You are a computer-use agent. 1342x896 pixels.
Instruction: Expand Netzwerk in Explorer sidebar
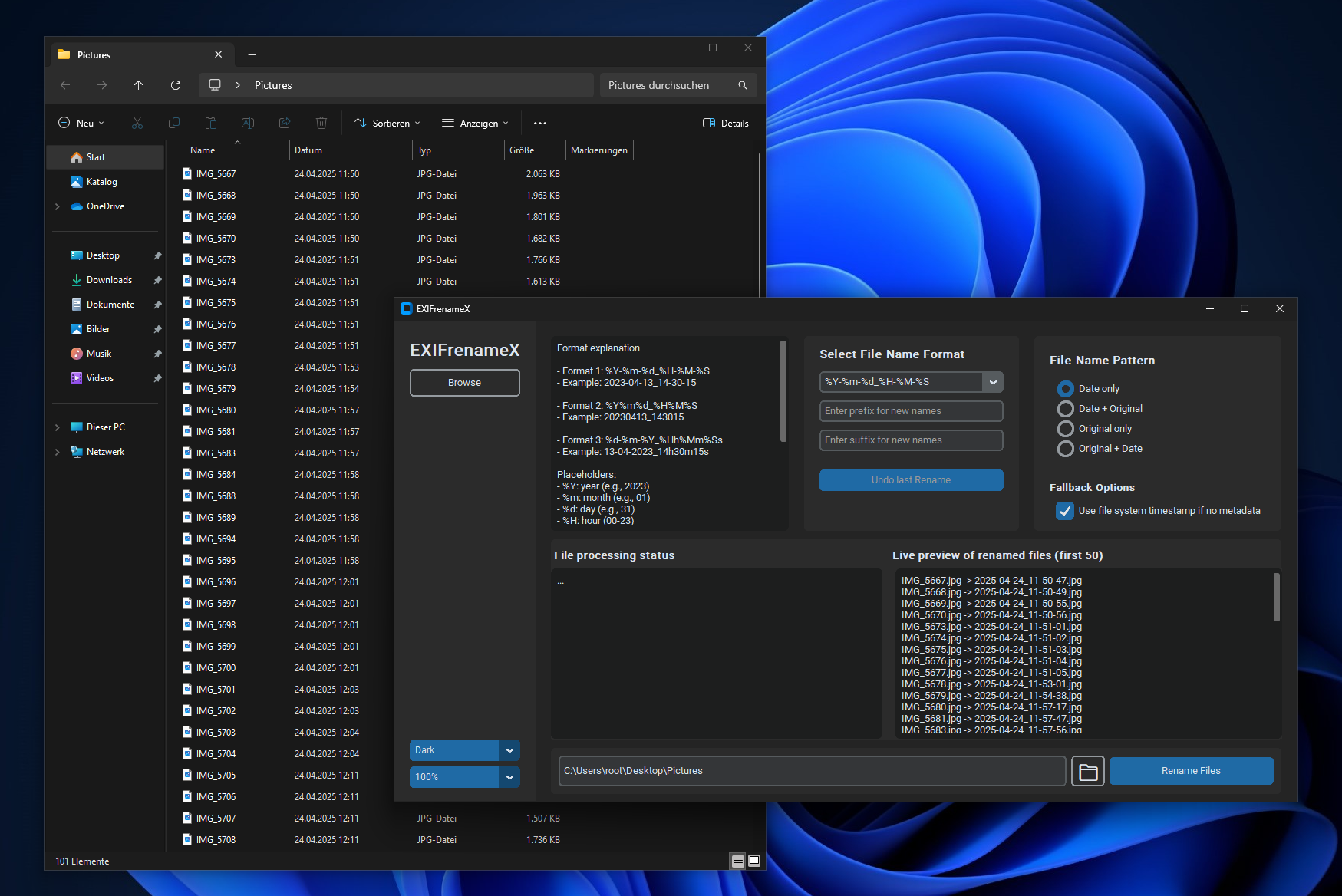[58, 452]
